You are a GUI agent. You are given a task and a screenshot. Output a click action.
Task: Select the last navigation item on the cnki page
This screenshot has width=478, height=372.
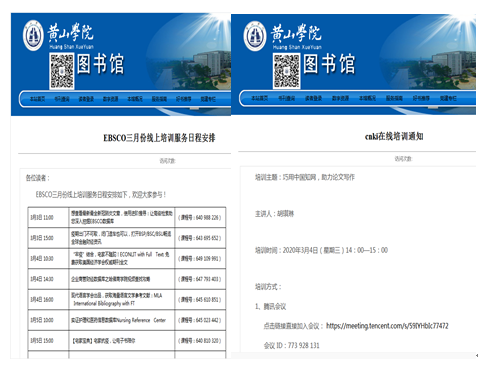pos(448,98)
